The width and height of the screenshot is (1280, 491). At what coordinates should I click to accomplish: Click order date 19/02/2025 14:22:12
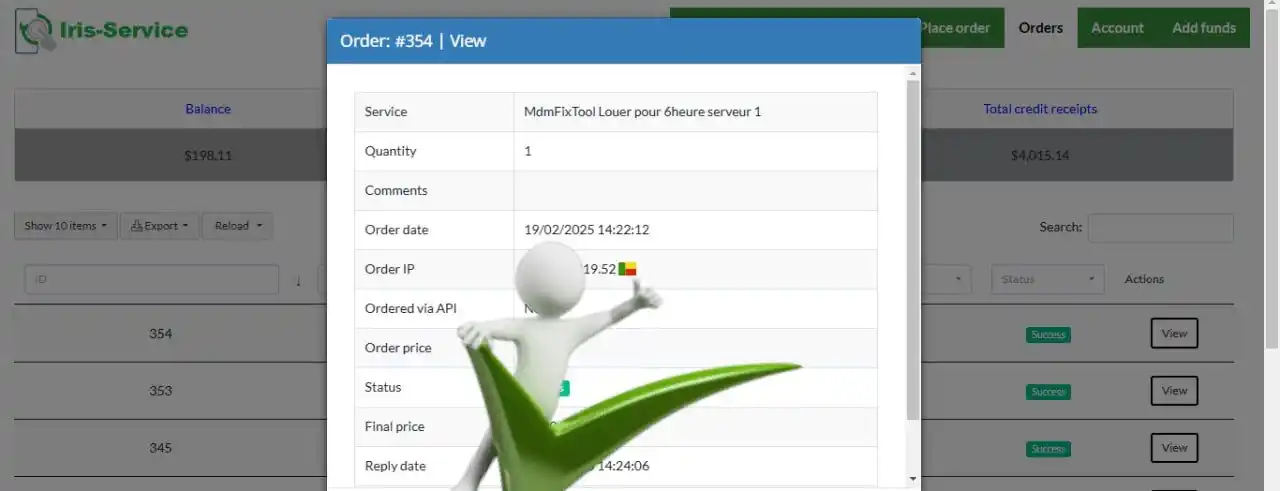[x=587, y=230]
